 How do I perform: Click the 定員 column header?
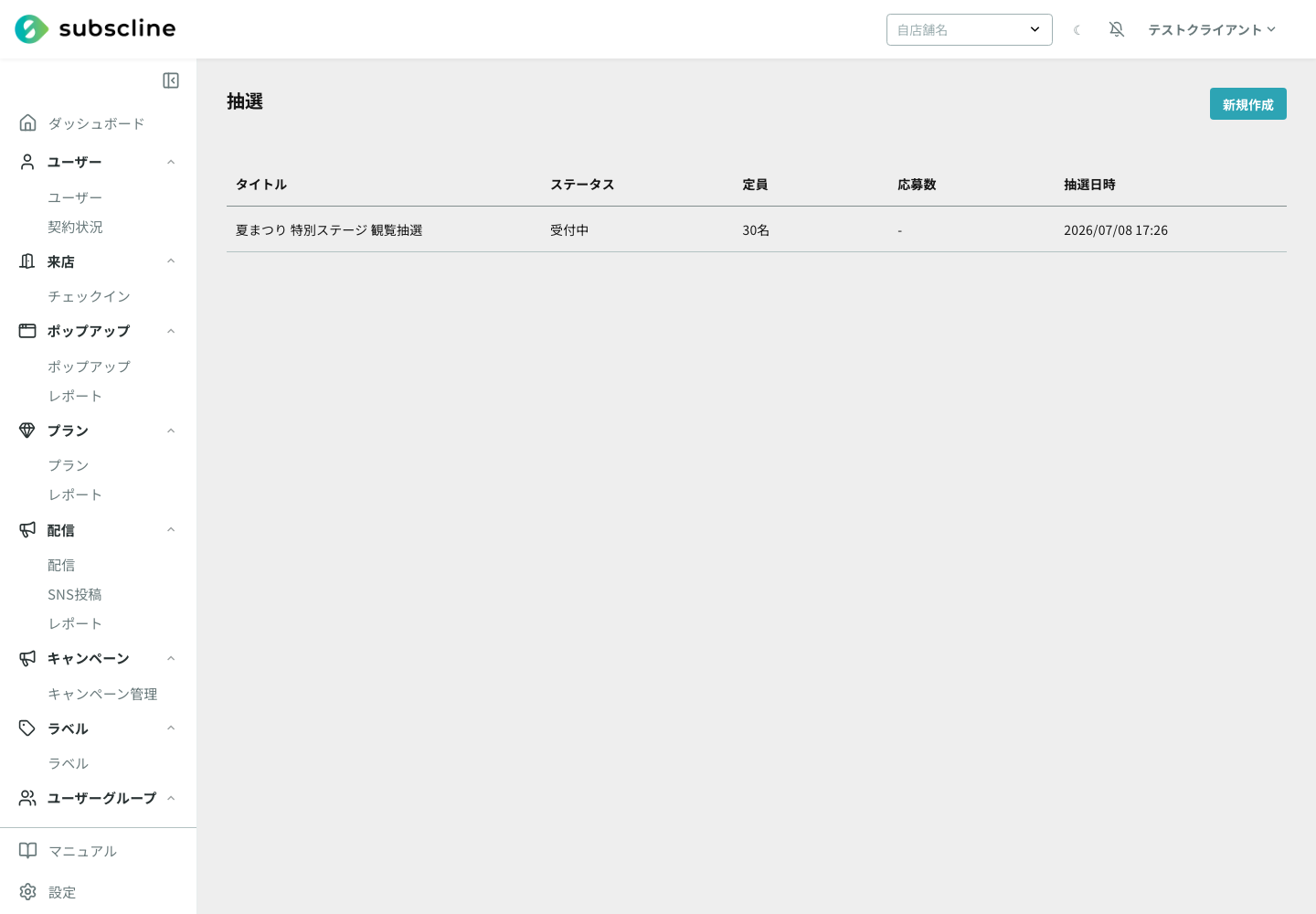point(755,185)
